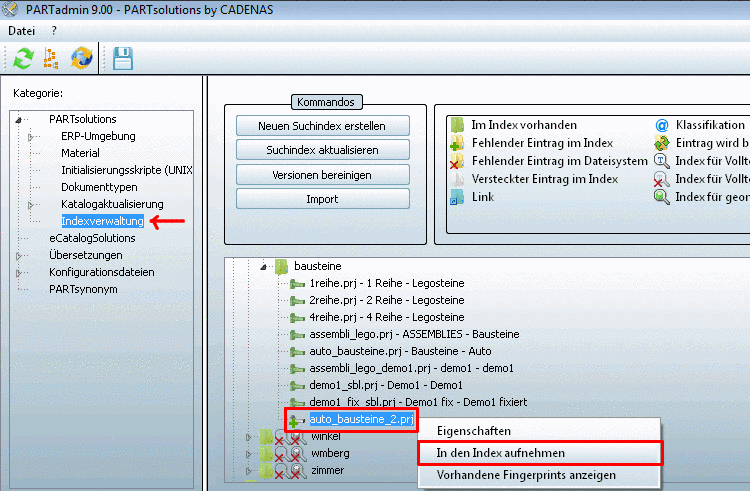The width and height of the screenshot is (750, 491).
Task: Select 'demo1_sbl.prj - Demo1 - Demo1' row
Action: tap(386, 385)
